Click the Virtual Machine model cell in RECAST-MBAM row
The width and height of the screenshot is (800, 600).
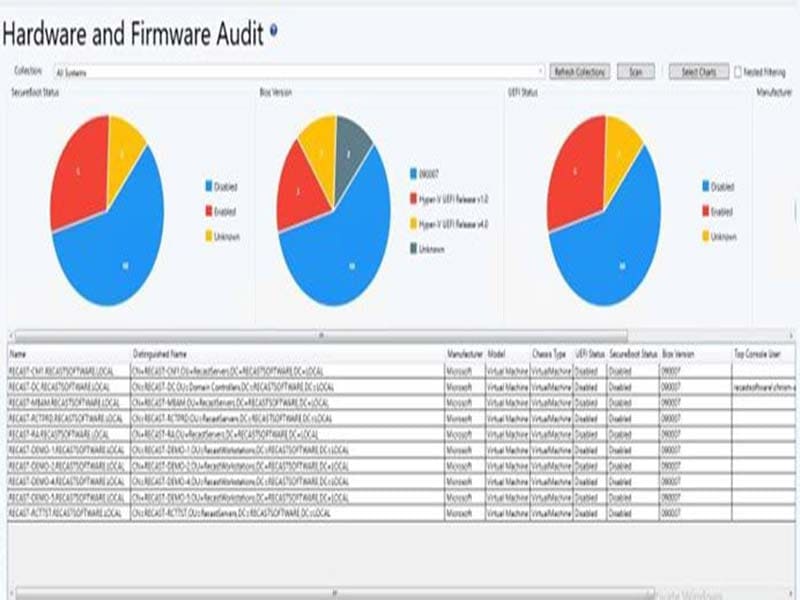pyautogui.click(x=508, y=403)
